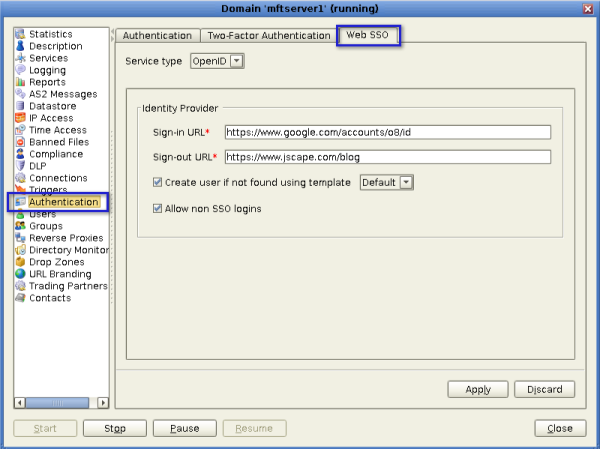Toggle Create user if not found checkbox
This screenshot has width=600, height=449.
point(157,182)
